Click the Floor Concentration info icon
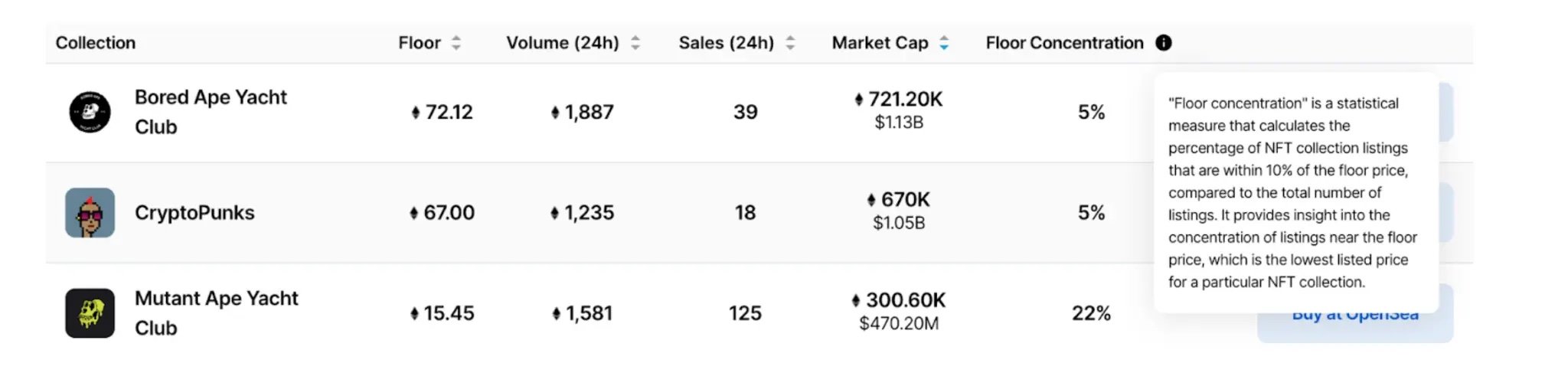 point(1163,43)
